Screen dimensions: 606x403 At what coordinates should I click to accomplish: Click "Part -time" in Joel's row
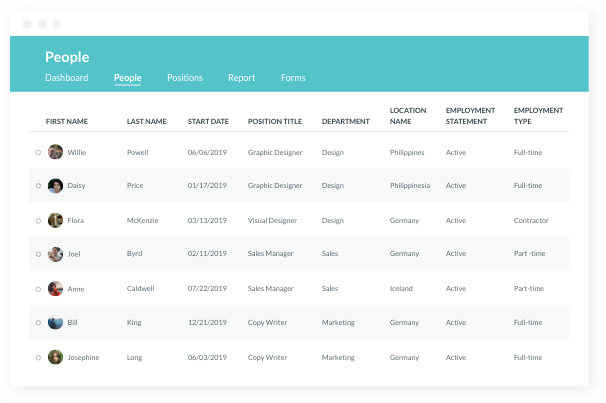529,254
